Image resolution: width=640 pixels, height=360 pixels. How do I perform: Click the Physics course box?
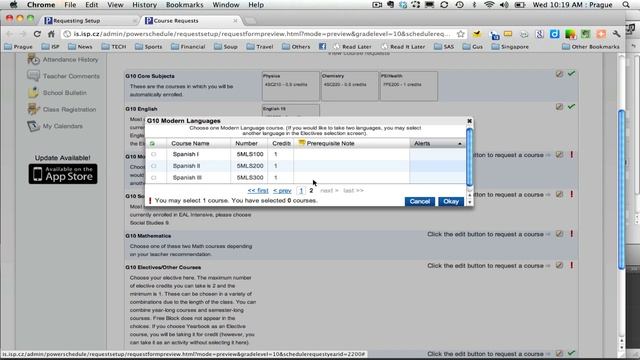coord(290,86)
